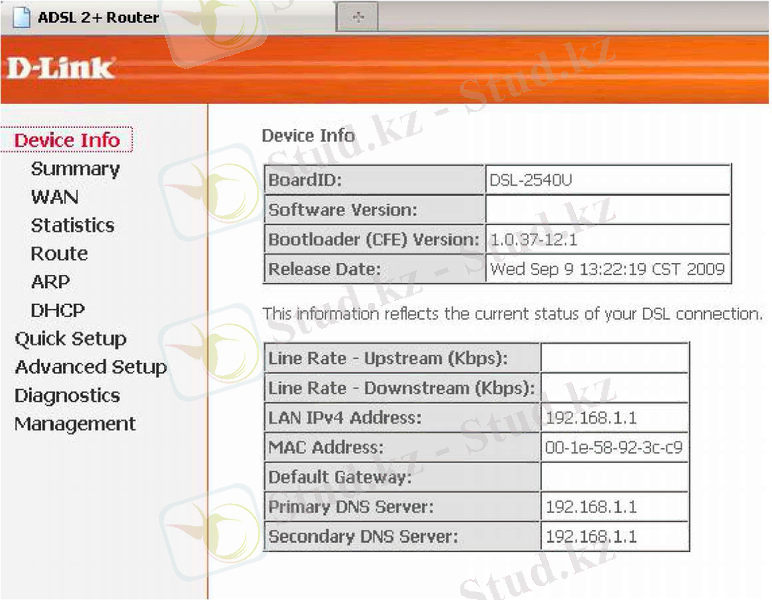This screenshot has height=600, width=772.
Task: Open Route table page
Action: click(59, 254)
